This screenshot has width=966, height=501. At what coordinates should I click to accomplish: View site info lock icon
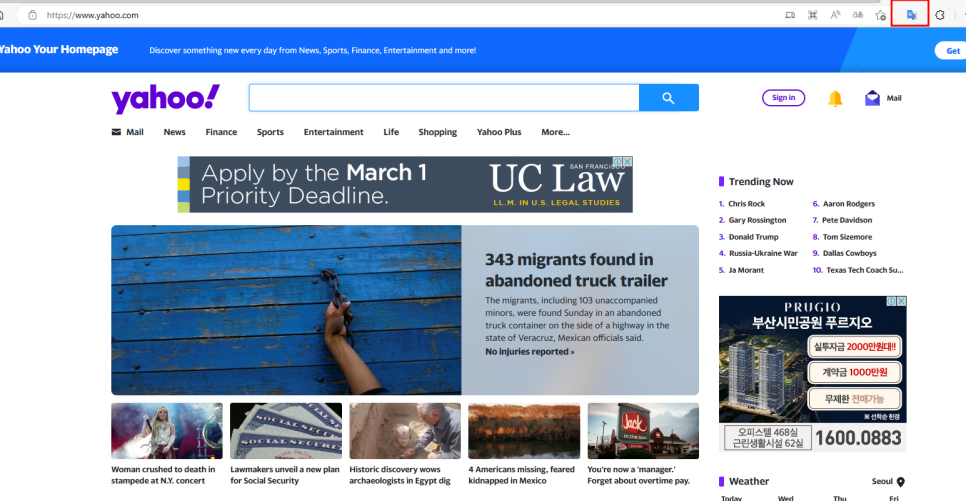tap(32, 15)
